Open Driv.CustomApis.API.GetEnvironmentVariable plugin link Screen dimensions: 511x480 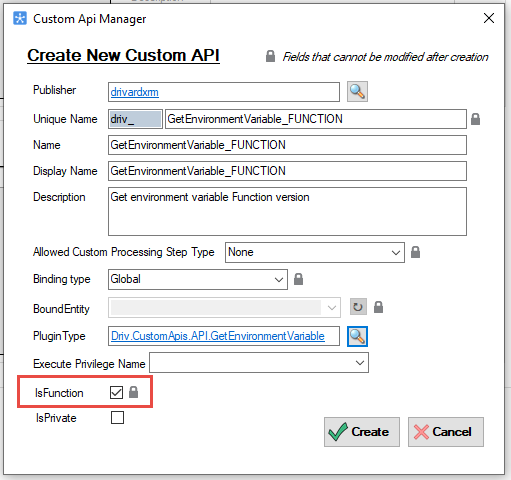point(218,336)
